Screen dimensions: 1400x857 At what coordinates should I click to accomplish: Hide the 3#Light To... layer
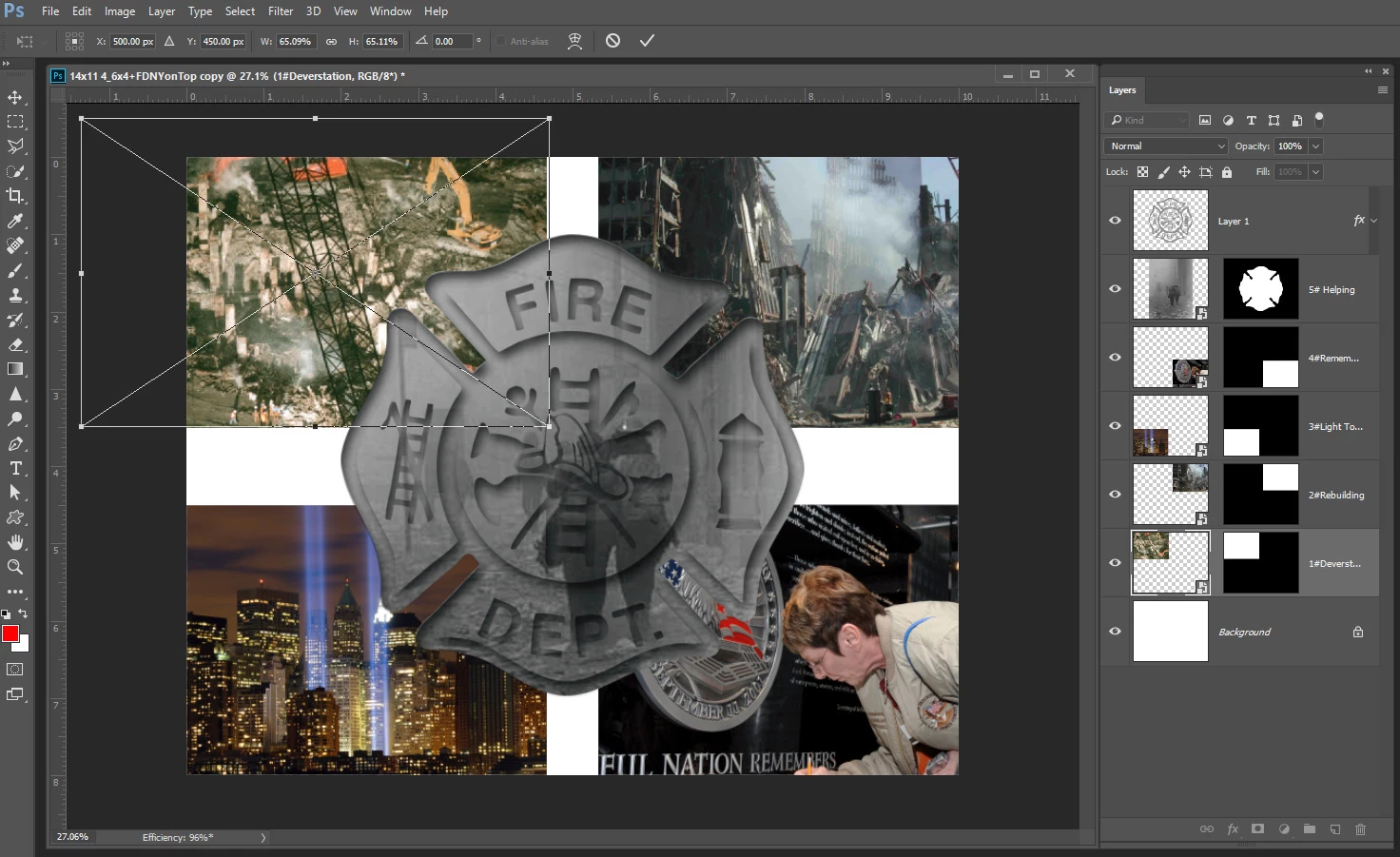[x=1115, y=426]
